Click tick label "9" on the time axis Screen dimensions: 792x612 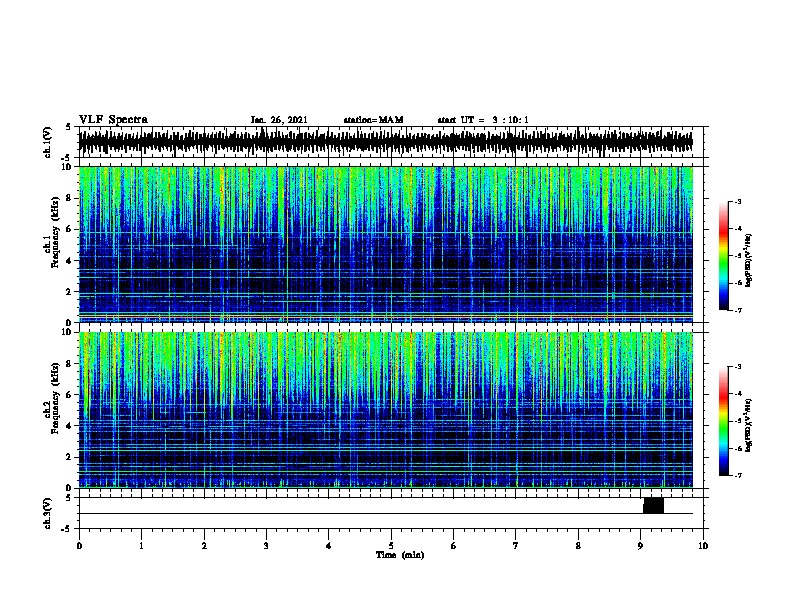[640, 546]
